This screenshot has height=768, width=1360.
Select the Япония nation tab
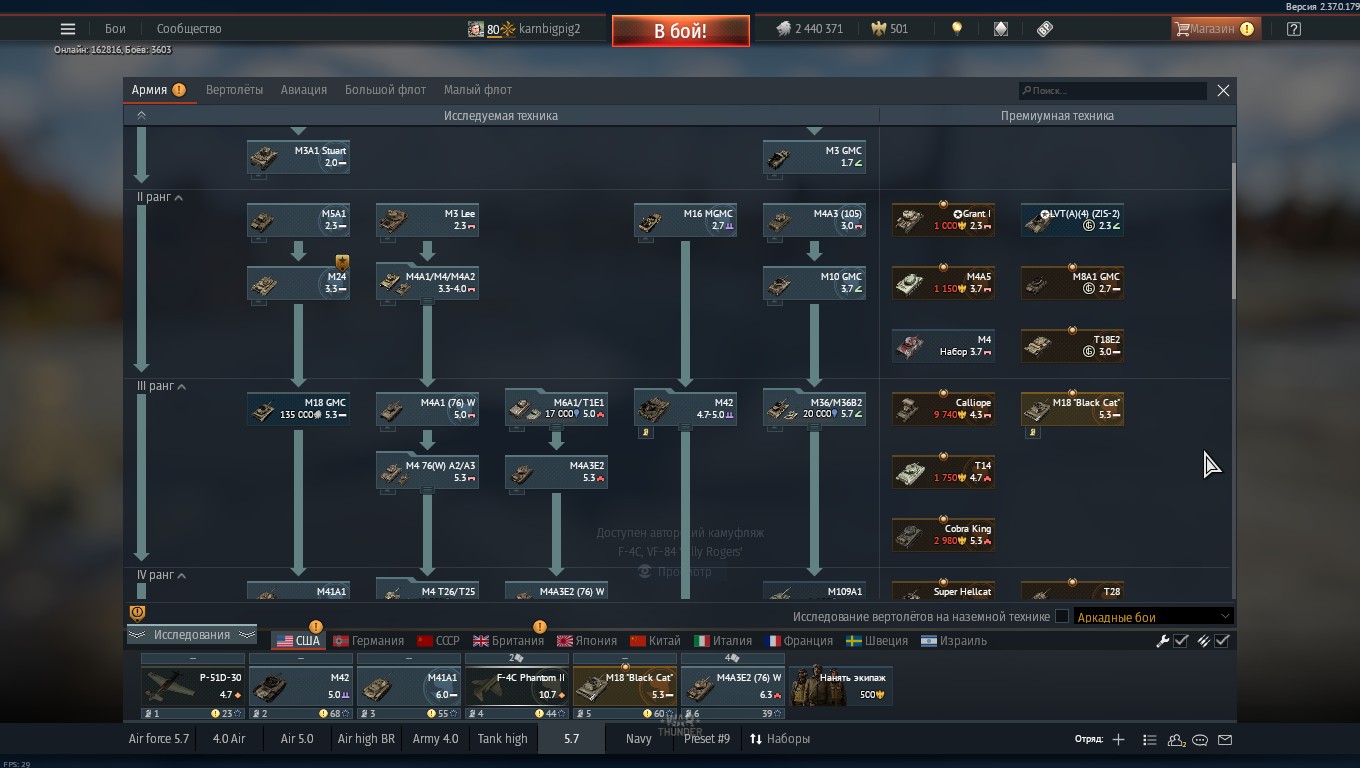[586, 641]
